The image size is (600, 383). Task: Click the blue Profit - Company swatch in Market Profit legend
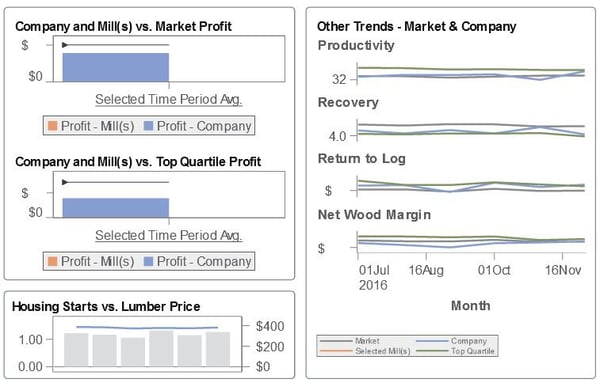tap(148, 125)
